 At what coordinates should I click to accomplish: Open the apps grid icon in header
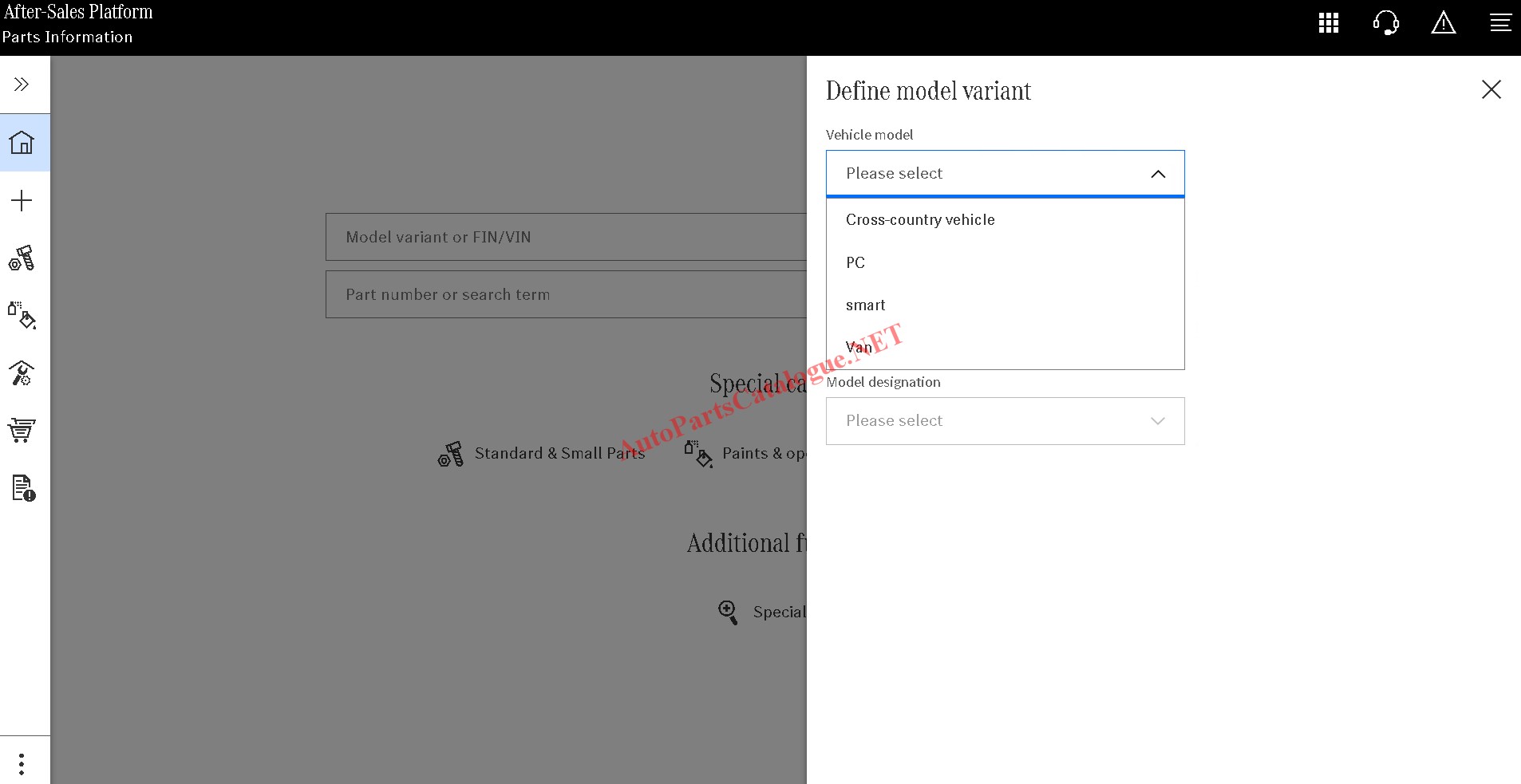tap(1329, 23)
